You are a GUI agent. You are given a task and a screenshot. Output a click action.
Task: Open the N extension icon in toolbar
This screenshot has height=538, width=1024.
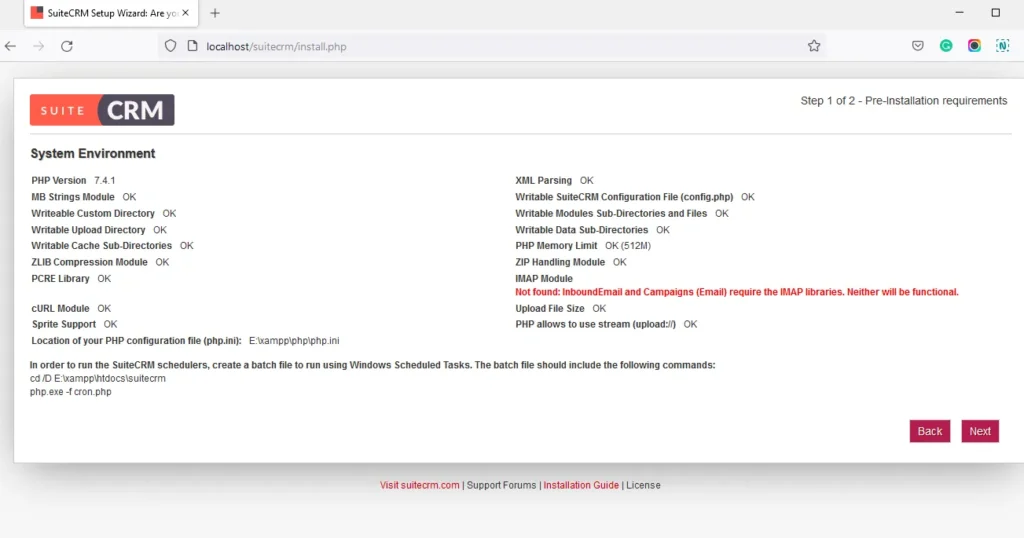pos(1002,46)
